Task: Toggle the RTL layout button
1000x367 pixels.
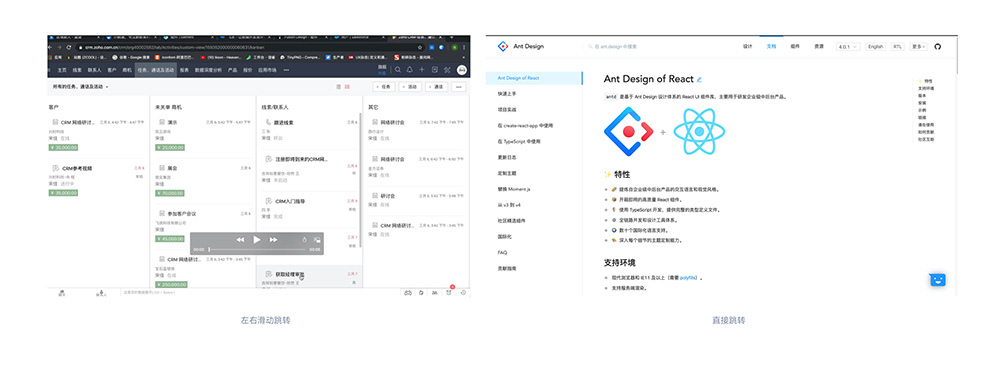Action: point(898,47)
